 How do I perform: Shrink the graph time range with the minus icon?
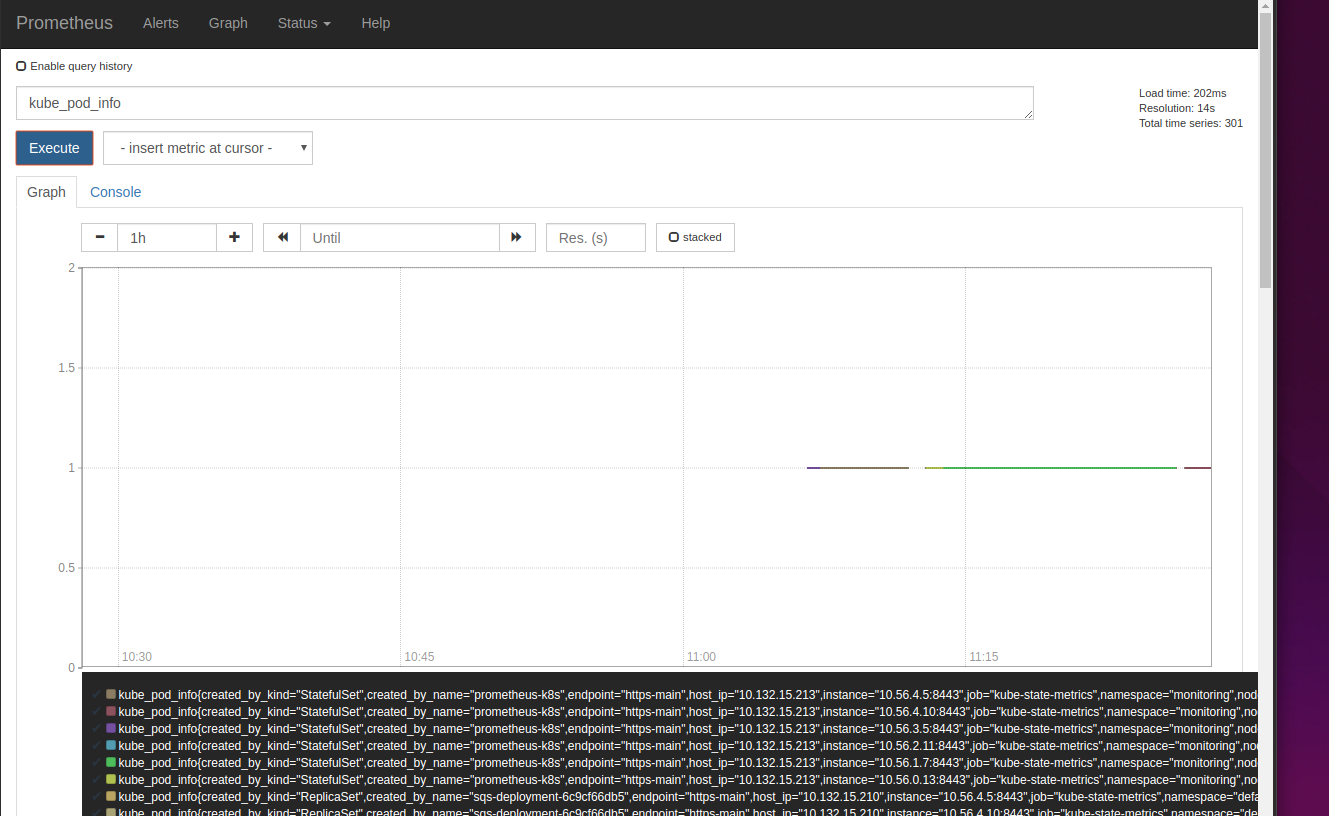[99, 237]
